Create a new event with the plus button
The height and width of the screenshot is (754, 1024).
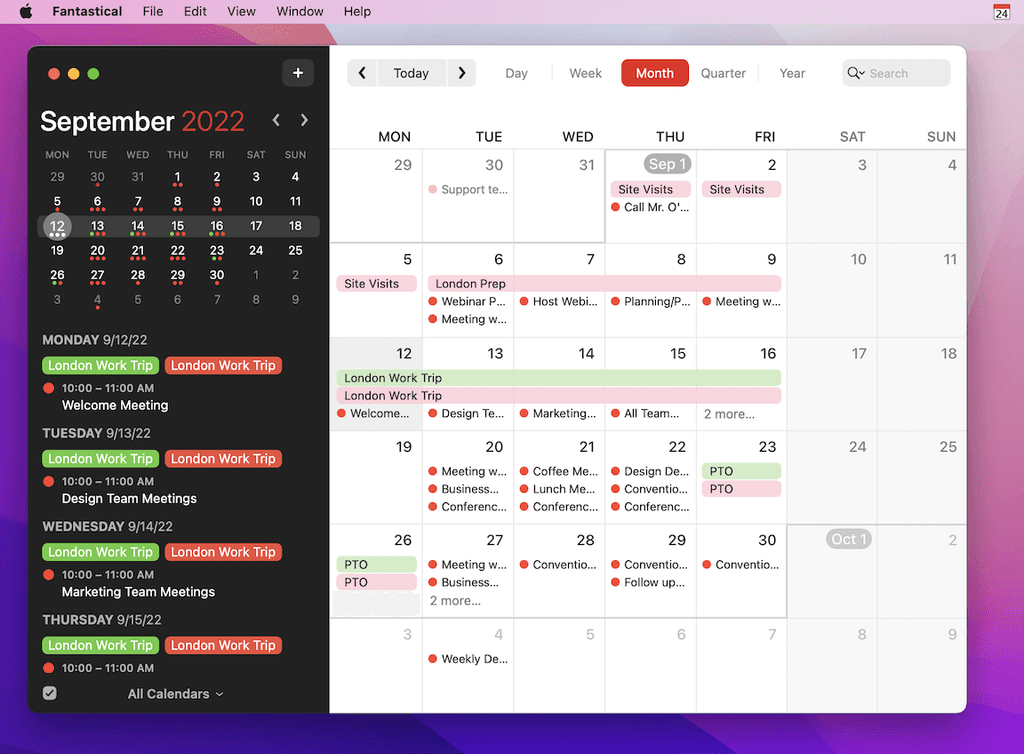[x=297, y=72]
